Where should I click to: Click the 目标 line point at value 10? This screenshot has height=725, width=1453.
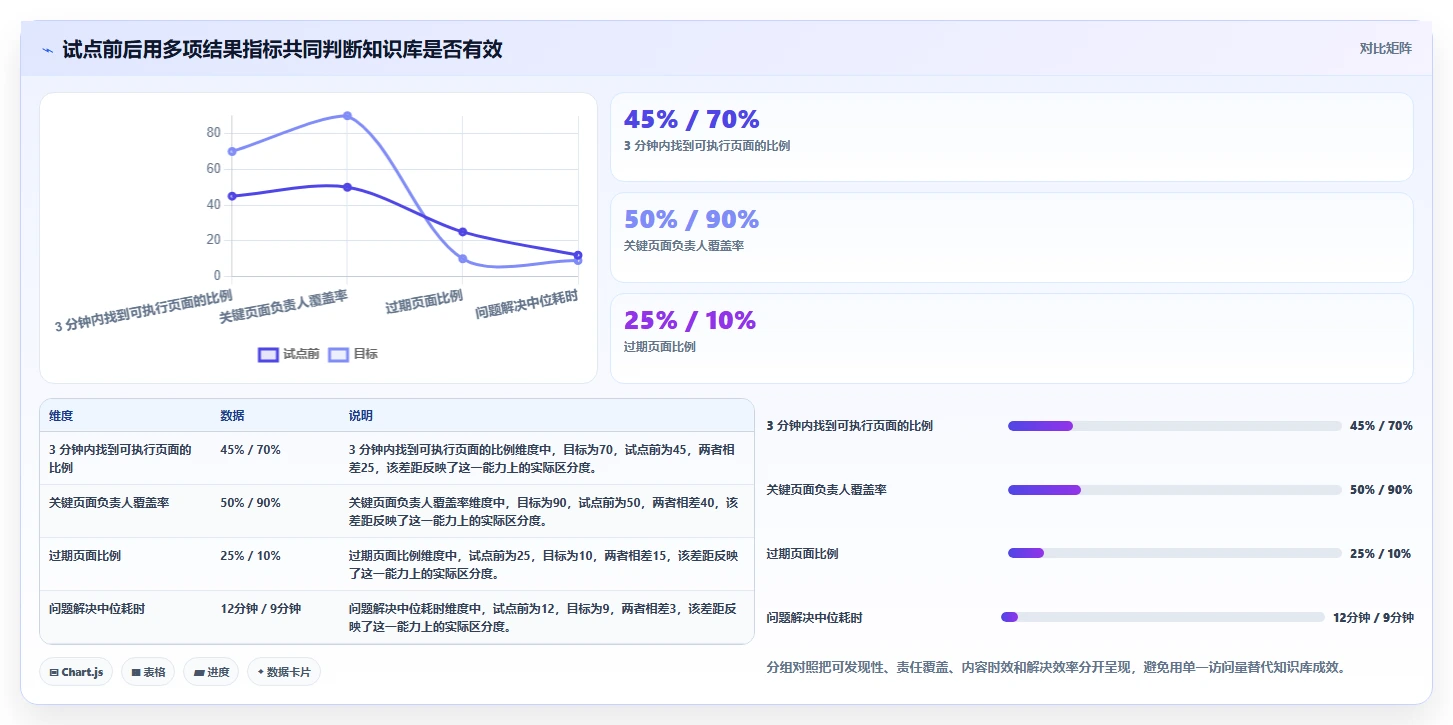462,258
